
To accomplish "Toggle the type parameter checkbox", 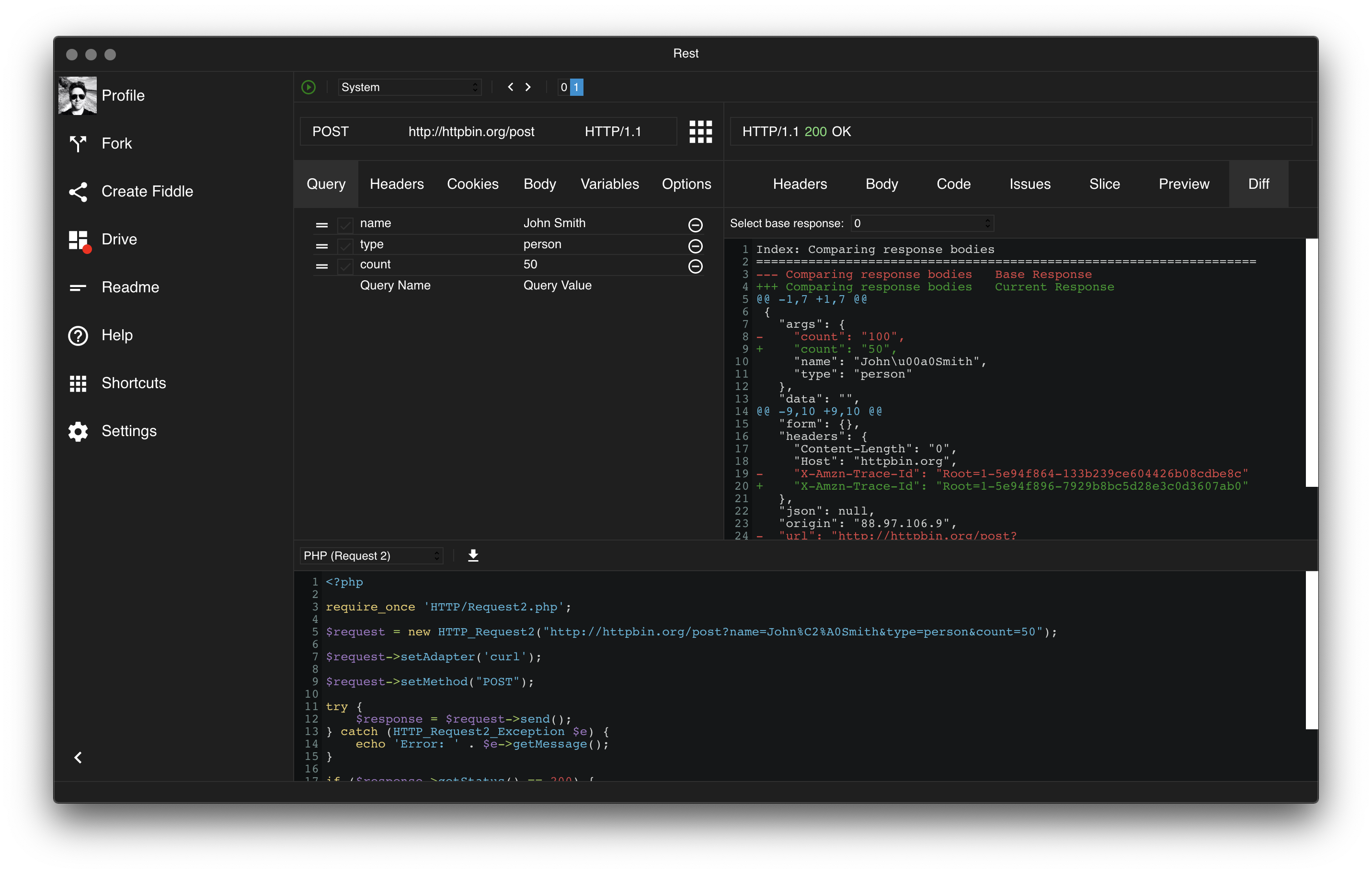I will pyautogui.click(x=345, y=246).
